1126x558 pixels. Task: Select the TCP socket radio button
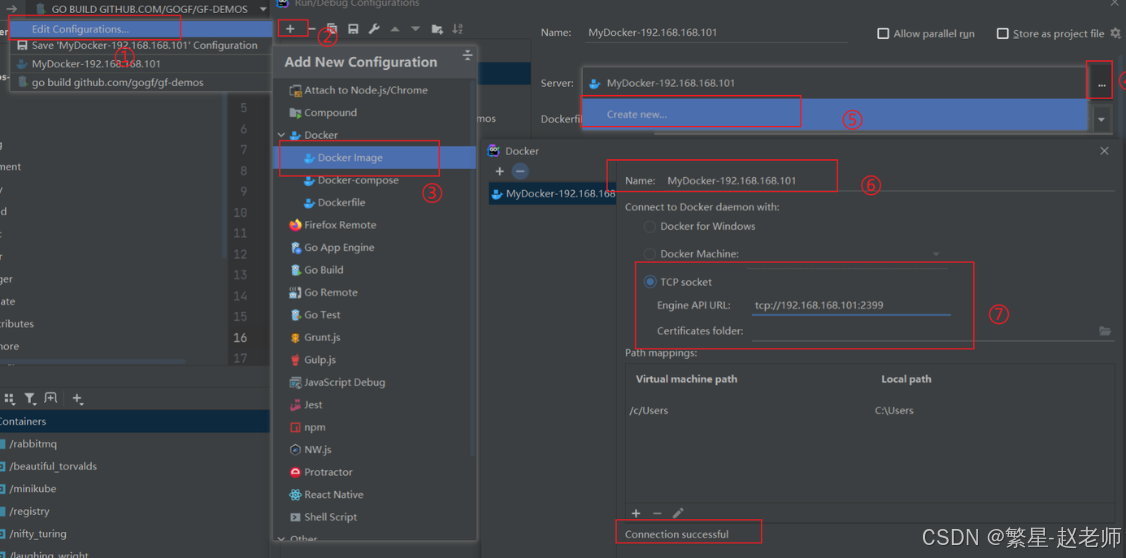point(650,282)
